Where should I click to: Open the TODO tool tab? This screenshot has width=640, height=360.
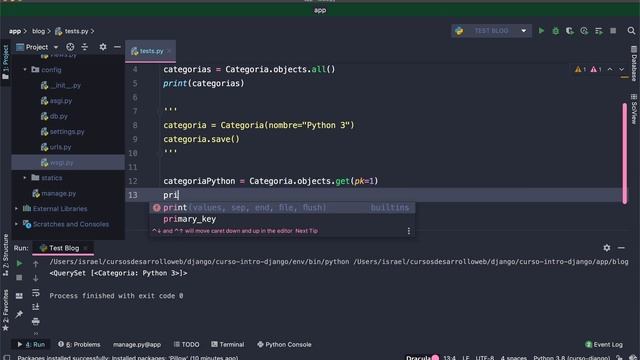[187, 344]
